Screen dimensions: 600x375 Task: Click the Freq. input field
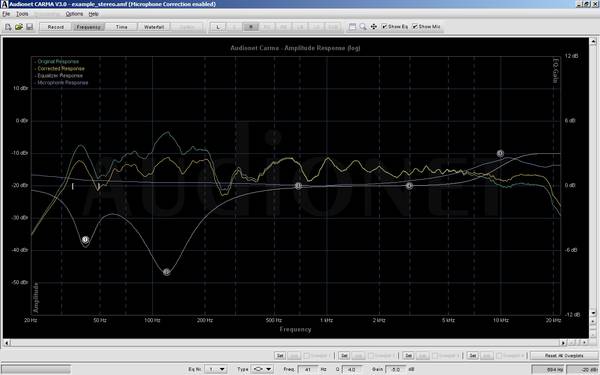tap(308, 369)
